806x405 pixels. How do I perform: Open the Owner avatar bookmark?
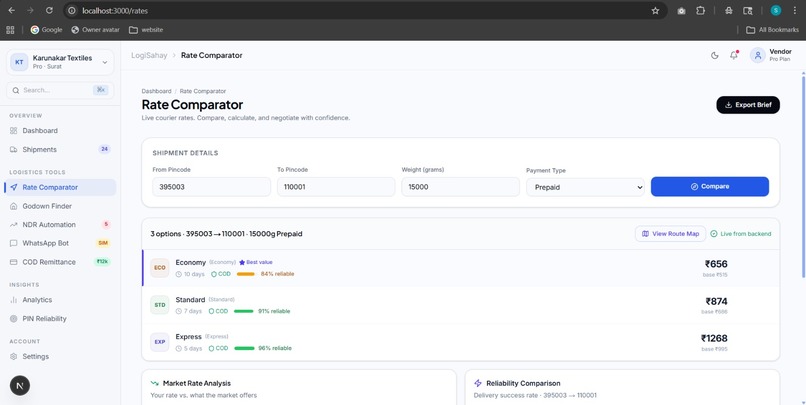95,30
